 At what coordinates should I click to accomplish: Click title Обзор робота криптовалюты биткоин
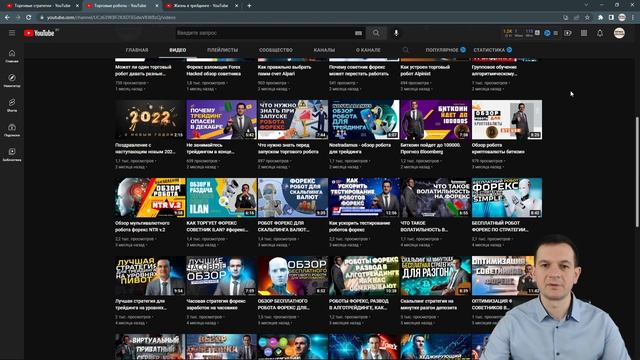[x=498, y=149]
